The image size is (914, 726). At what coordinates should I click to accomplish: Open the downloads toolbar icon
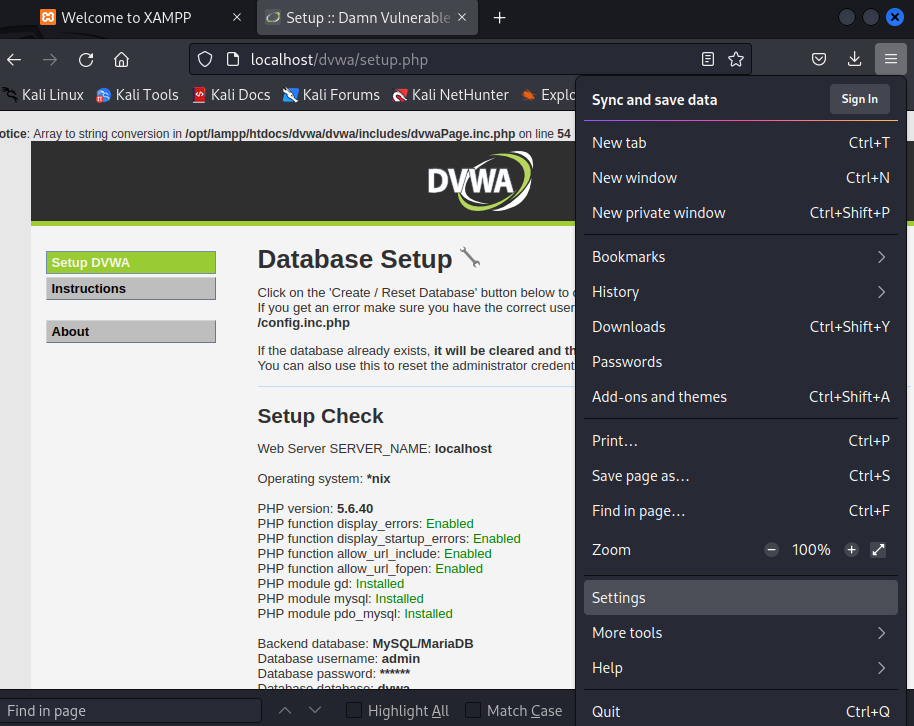[855, 59]
